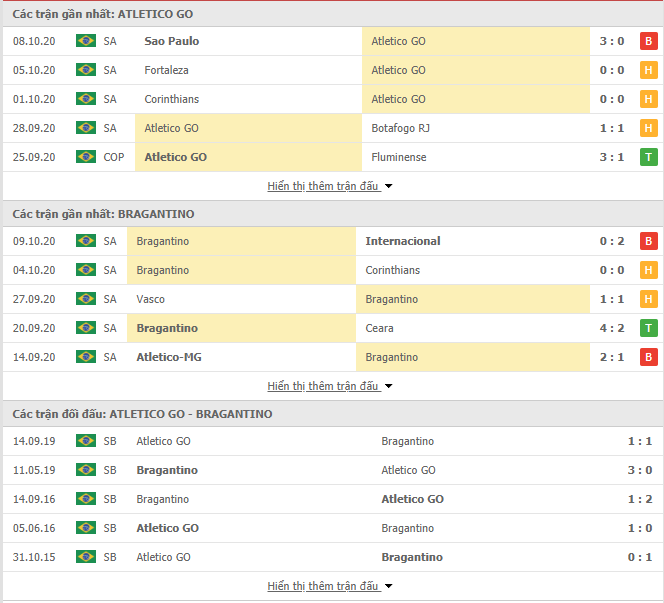Click the 3 : 0 score of Sao Paulo match
The width and height of the screenshot is (664, 603).
611,41
